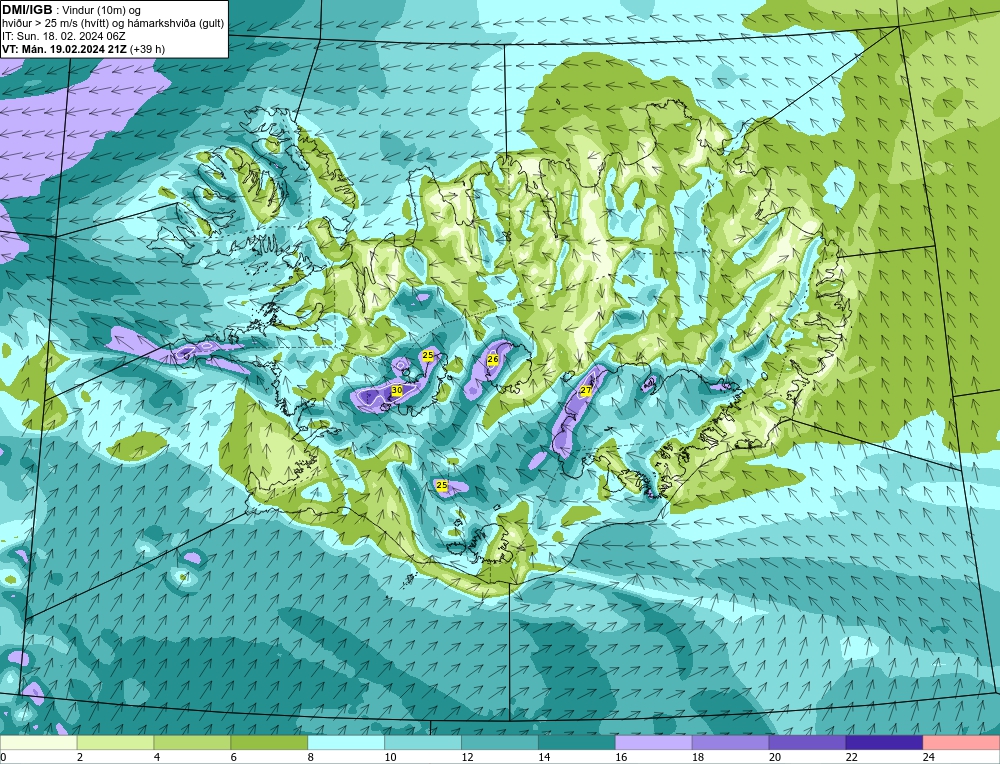Click the scale number 20
Screen dimensions: 1000x764
(775, 757)
